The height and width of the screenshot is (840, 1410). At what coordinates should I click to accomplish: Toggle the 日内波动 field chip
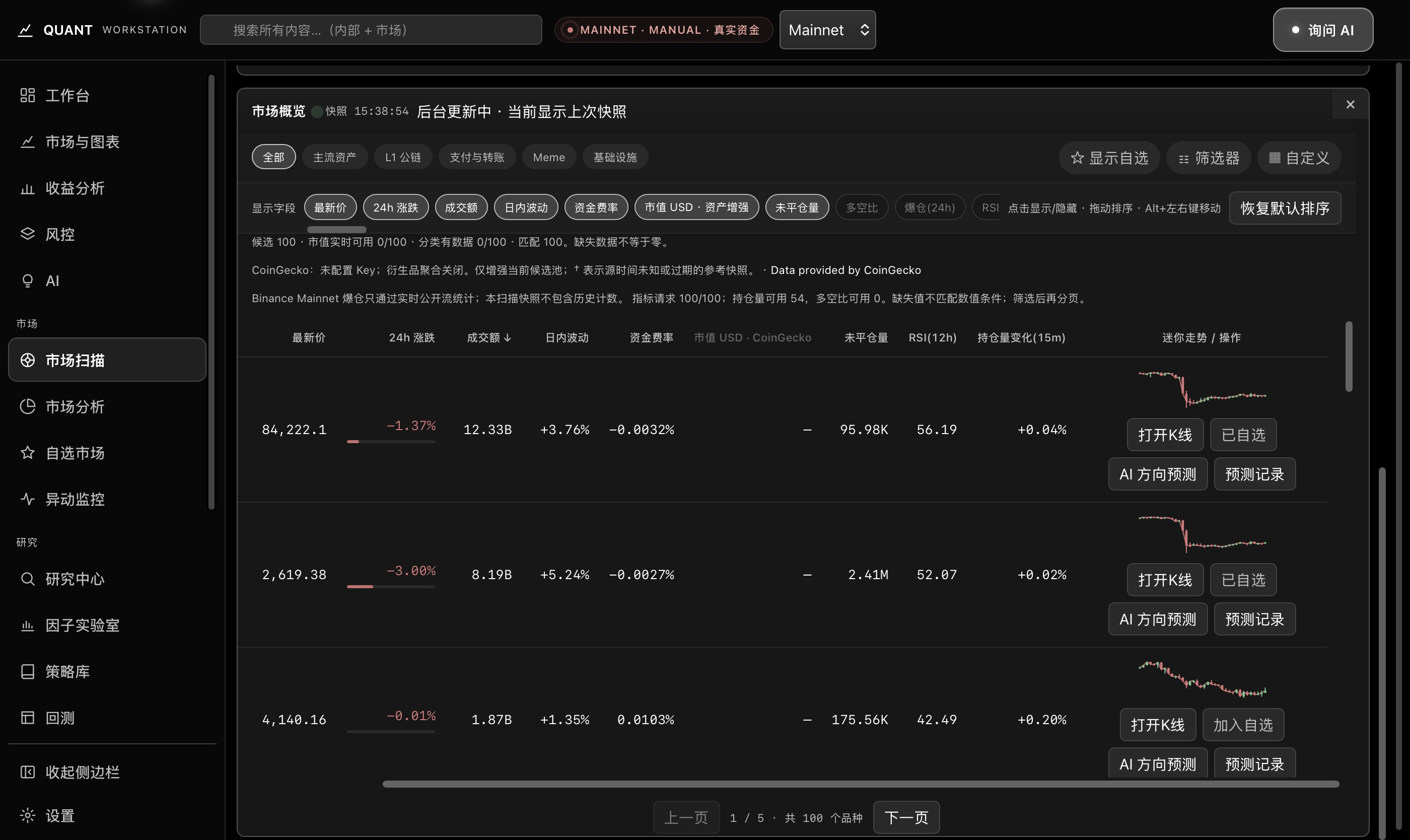[x=526, y=207]
